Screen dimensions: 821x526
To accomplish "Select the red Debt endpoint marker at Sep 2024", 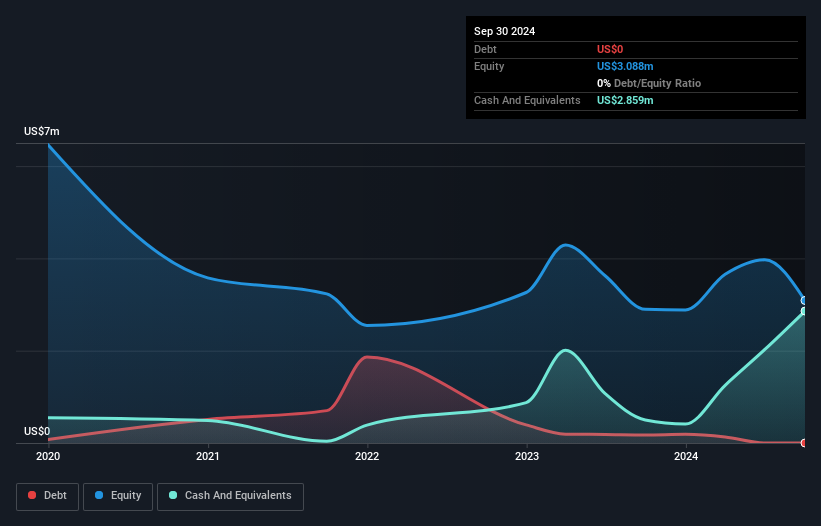I will pyautogui.click(x=804, y=443).
